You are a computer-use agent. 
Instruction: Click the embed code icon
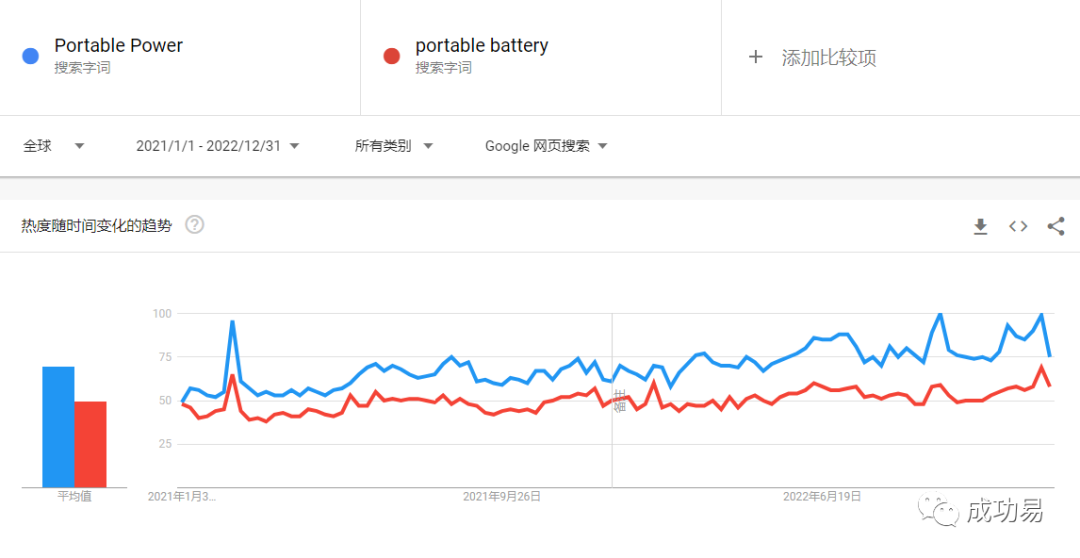click(1018, 226)
